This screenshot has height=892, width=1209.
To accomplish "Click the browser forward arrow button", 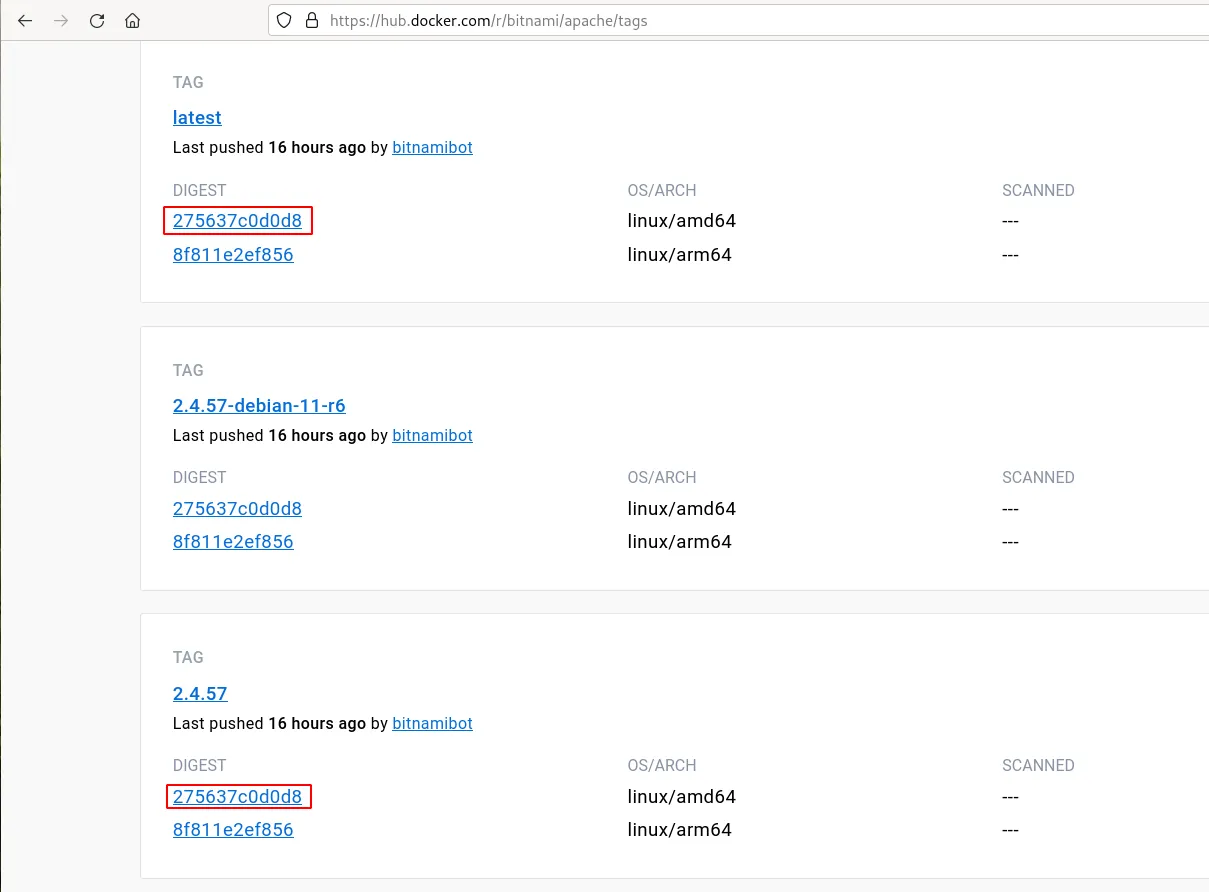I will pyautogui.click(x=61, y=20).
